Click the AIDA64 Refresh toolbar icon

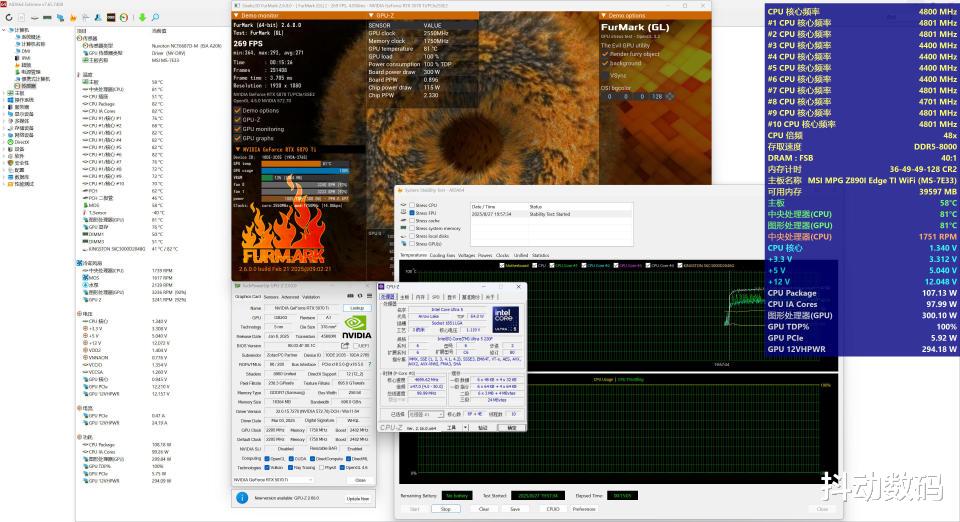pos(9,17)
